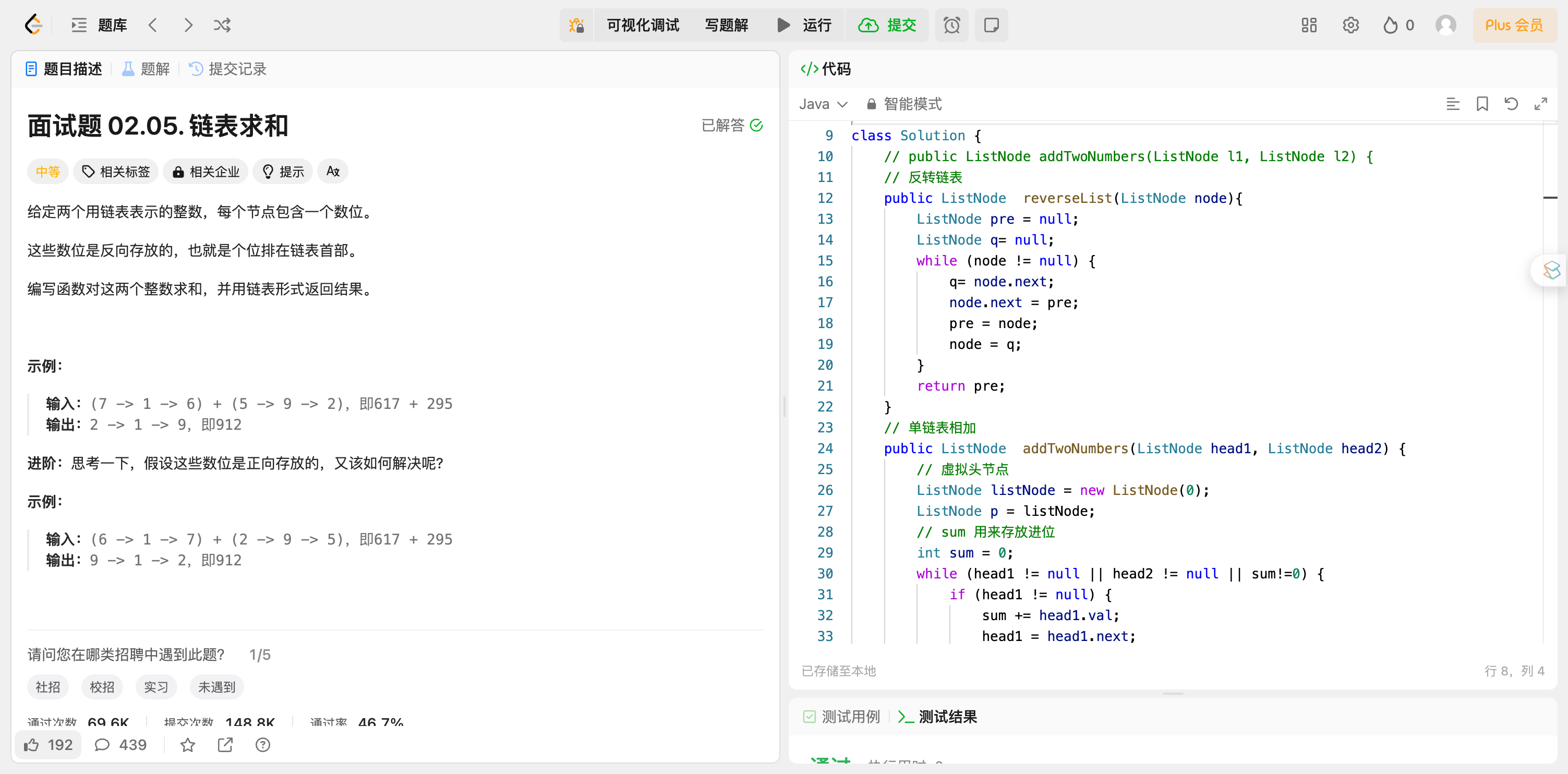Image resolution: width=1568 pixels, height=774 pixels.
Task: Click the editor bookmark icon
Action: [x=1482, y=104]
